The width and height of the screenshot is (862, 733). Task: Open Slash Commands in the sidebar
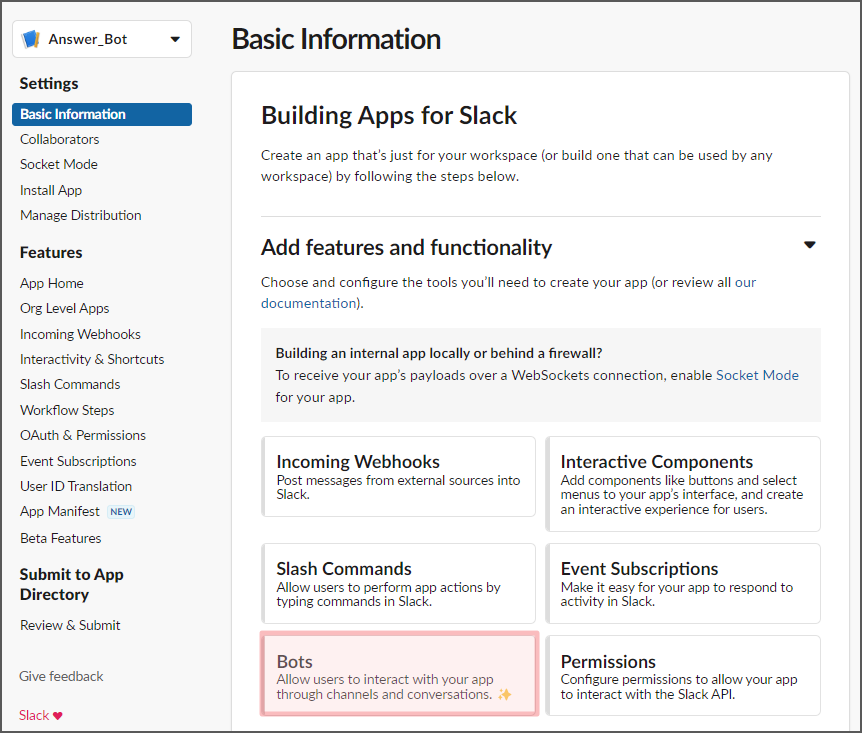click(x=70, y=384)
